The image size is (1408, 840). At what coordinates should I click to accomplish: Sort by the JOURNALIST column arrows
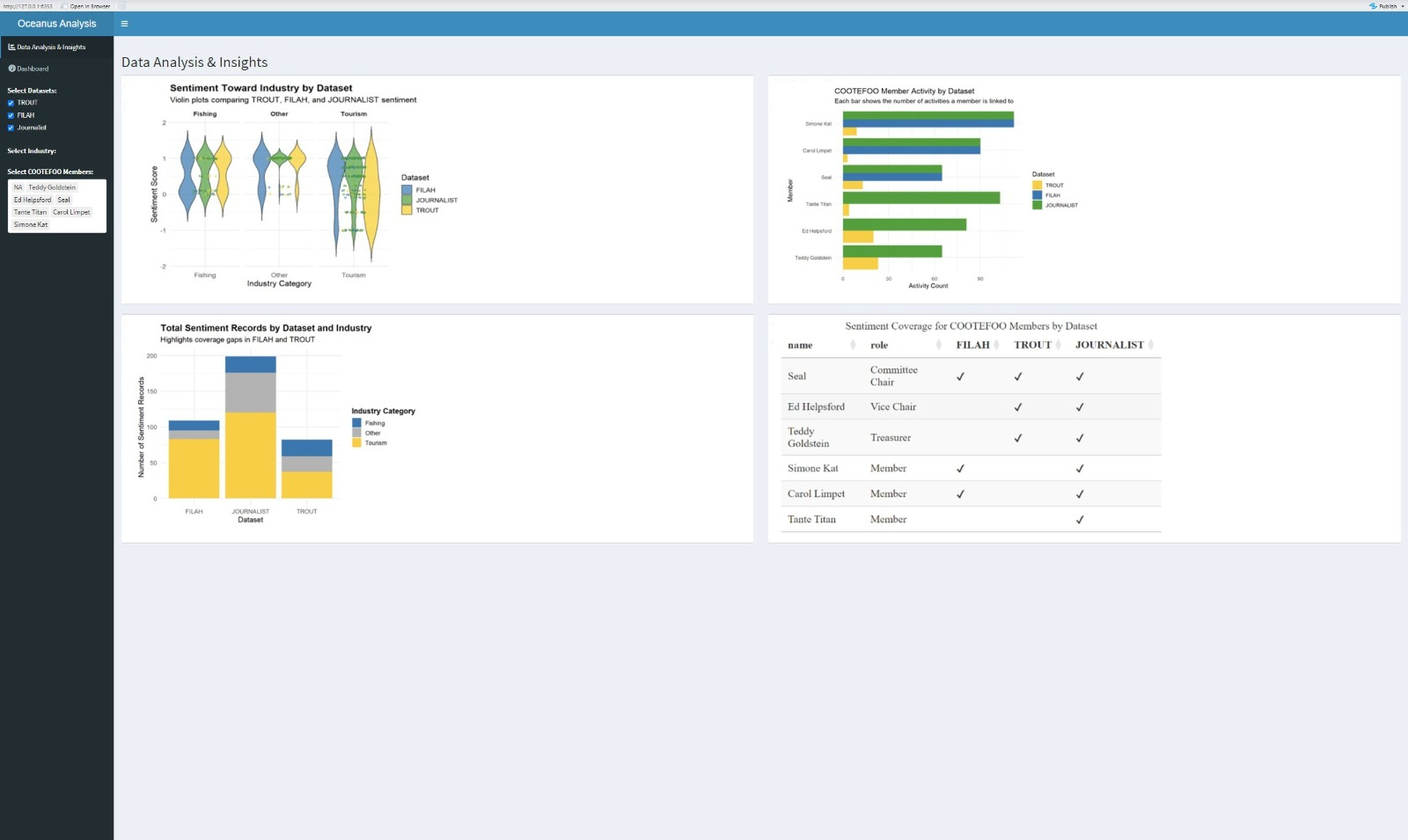tap(1151, 346)
